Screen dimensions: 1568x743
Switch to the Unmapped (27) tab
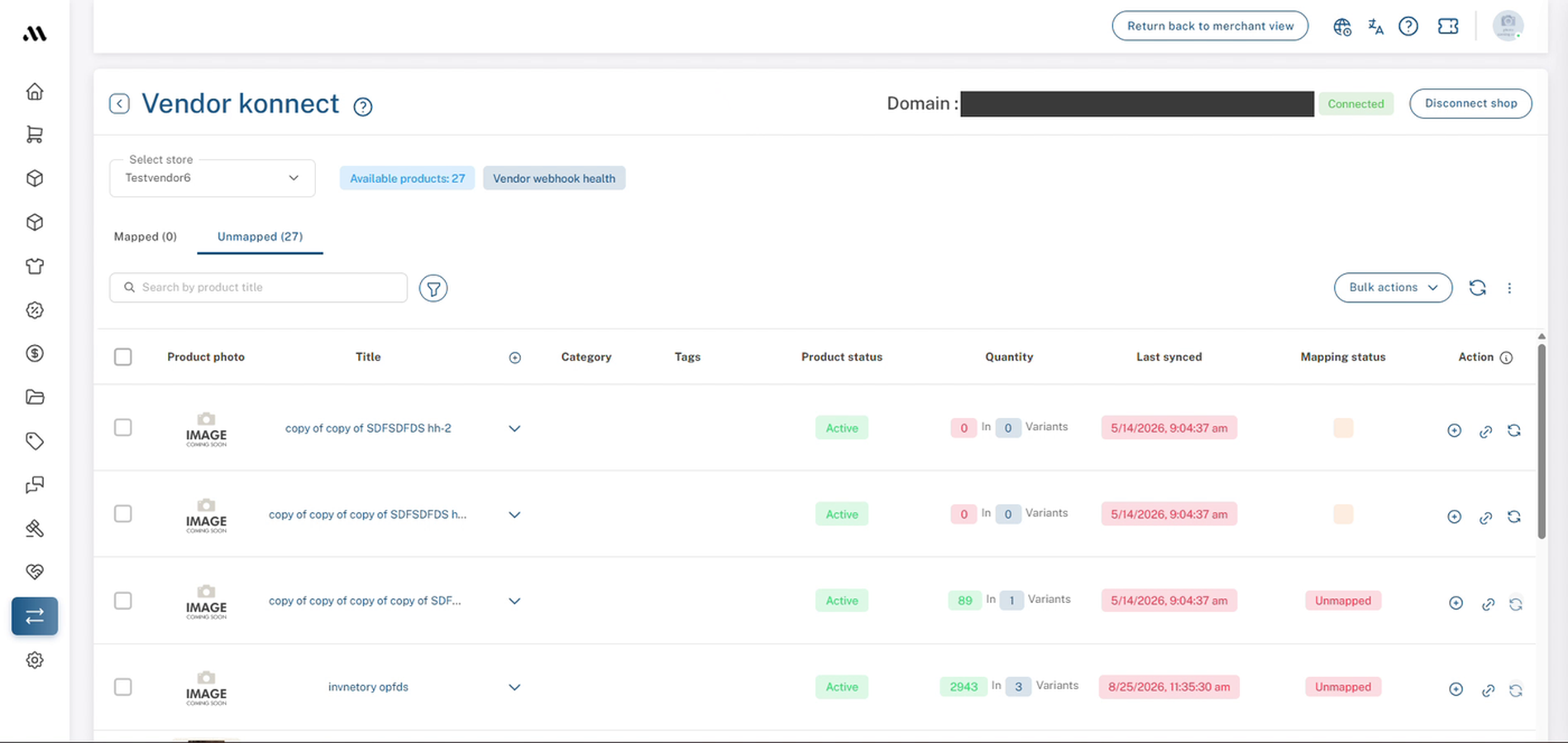pyautogui.click(x=260, y=237)
